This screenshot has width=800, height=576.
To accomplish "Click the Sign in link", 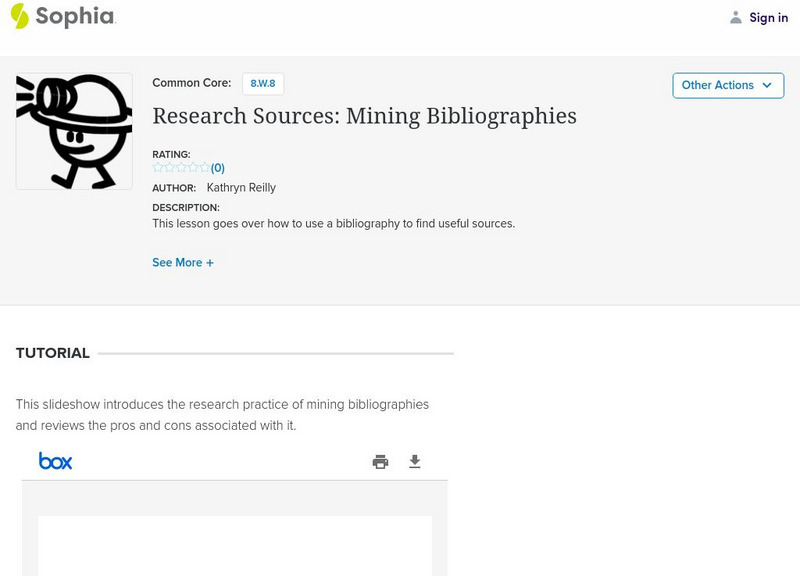I will coord(768,18).
